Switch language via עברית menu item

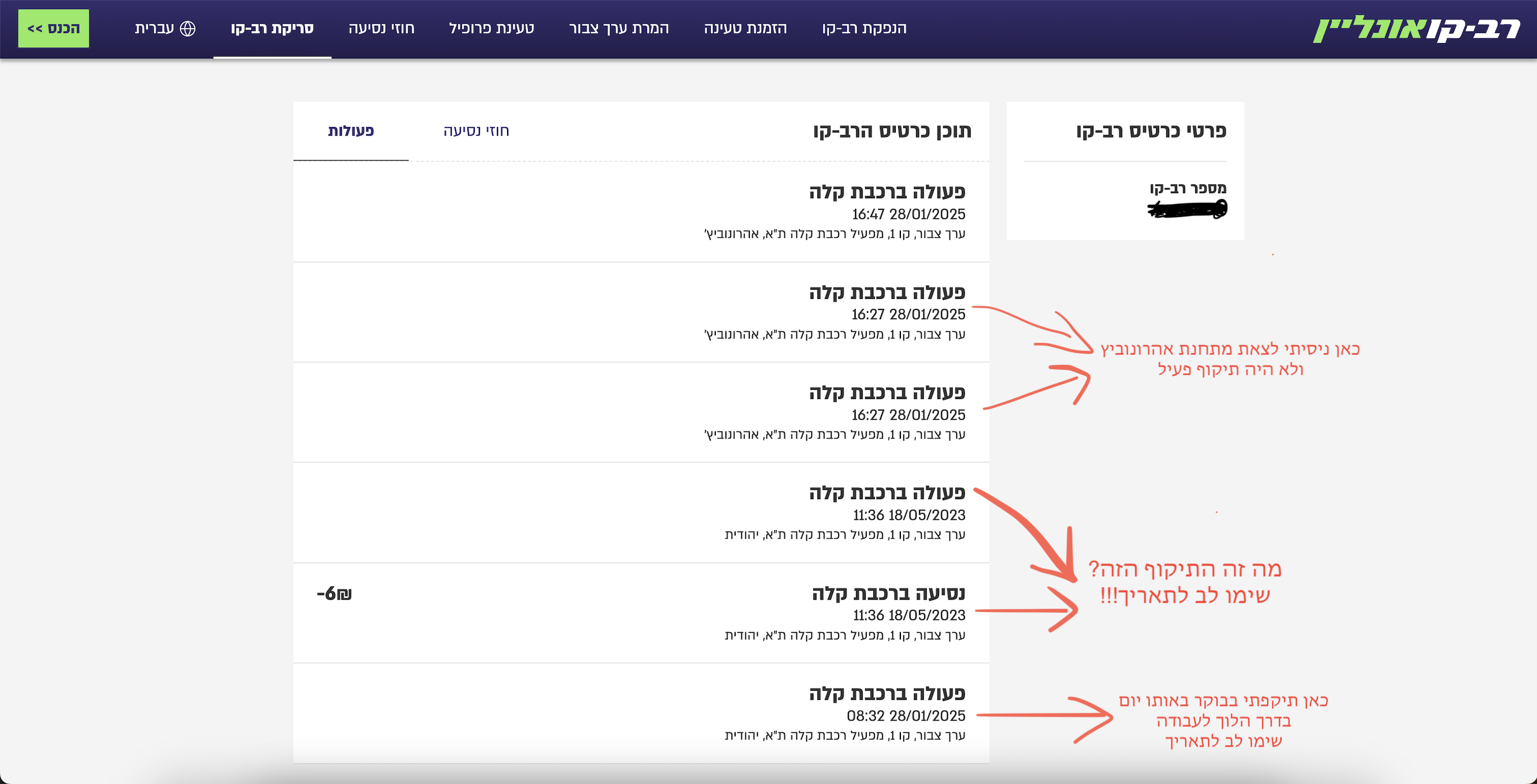coord(156,28)
